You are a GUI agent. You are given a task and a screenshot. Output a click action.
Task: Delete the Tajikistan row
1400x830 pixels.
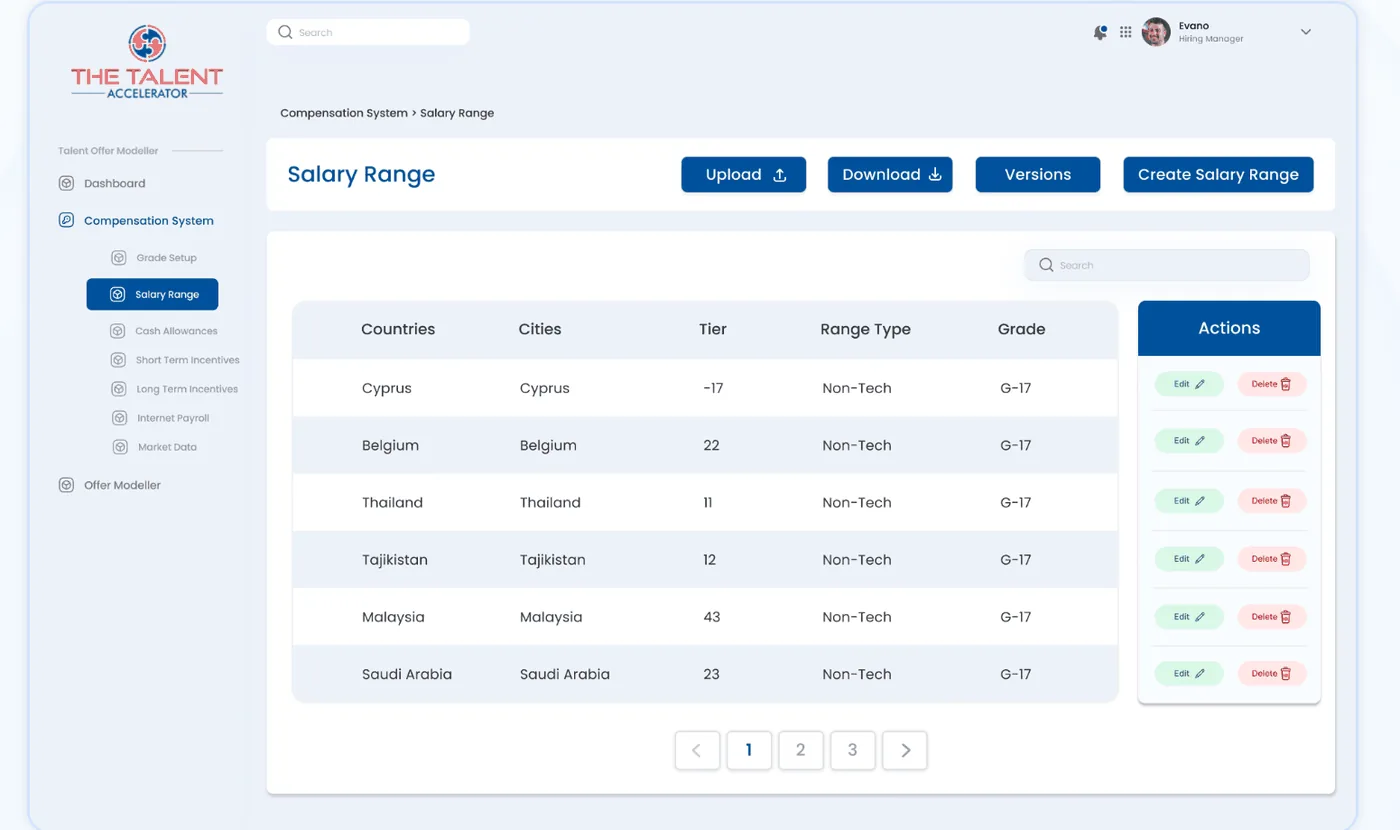click(x=1272, y=559)
